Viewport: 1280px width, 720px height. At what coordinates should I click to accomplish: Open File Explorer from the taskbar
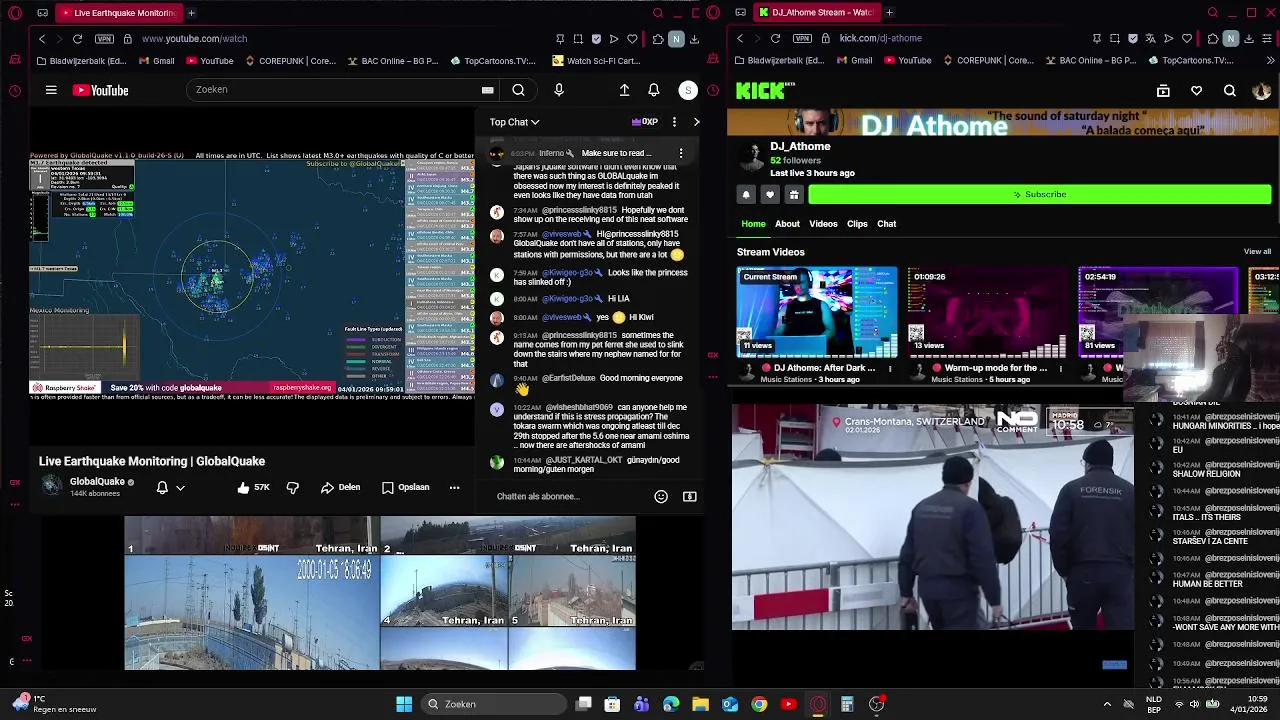(x=700, y=704)
